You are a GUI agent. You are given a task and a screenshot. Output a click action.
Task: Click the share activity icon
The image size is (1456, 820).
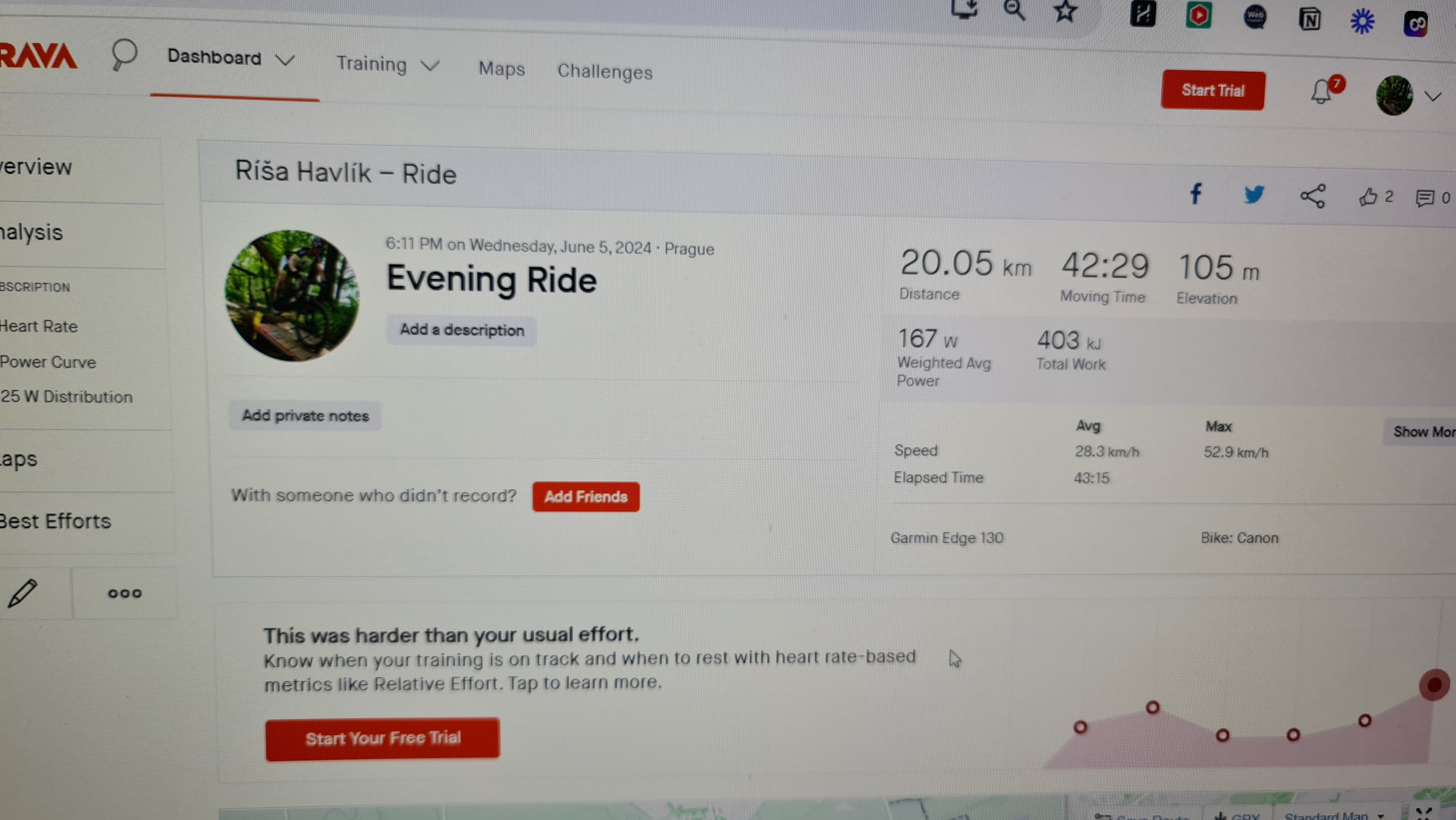(1313, 196)
